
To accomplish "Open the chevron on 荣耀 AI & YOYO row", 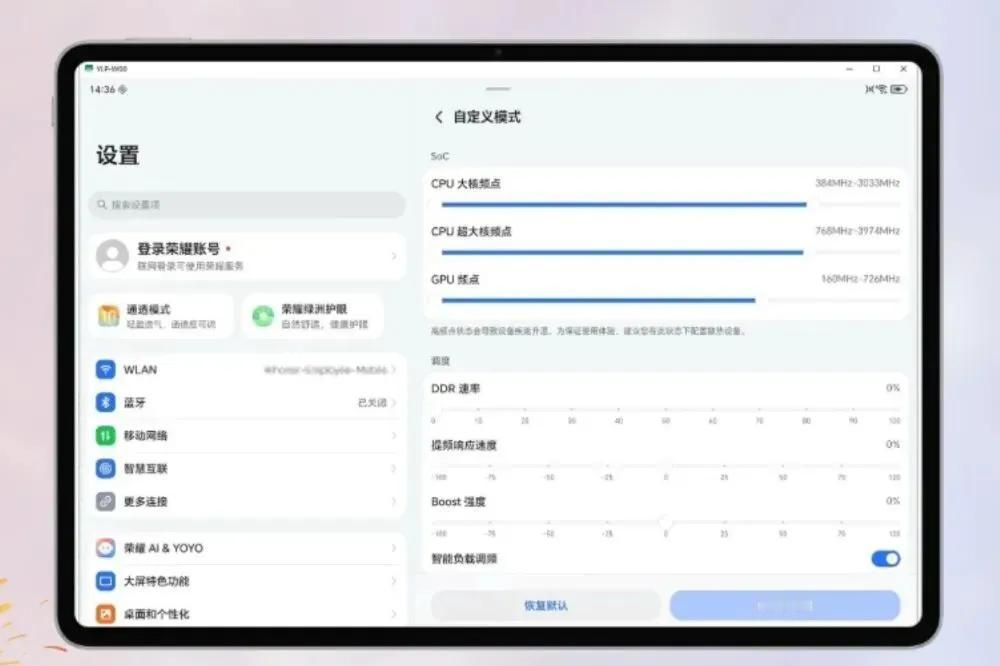I will click(x=394, y=548).
